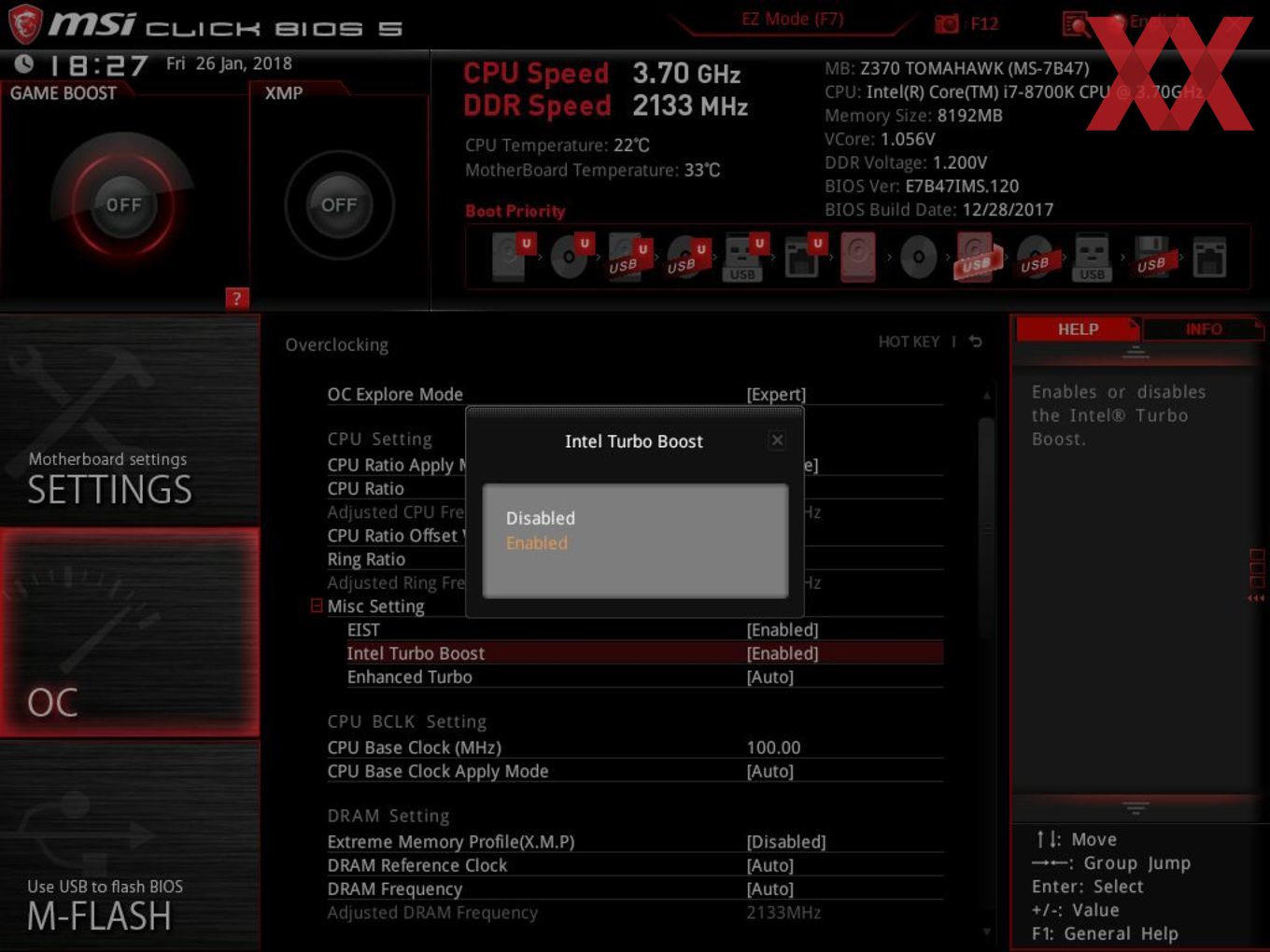Viewport: 1270px width, 952px height.
Task: Edit CPU Base Clock value 100.00
Action: (x=773, y=748)
